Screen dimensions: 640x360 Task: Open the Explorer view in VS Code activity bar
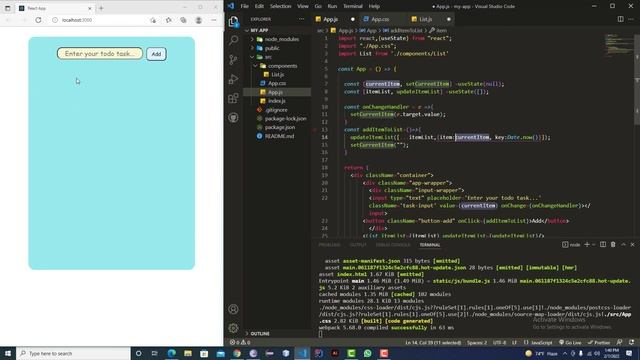[233, 22]
